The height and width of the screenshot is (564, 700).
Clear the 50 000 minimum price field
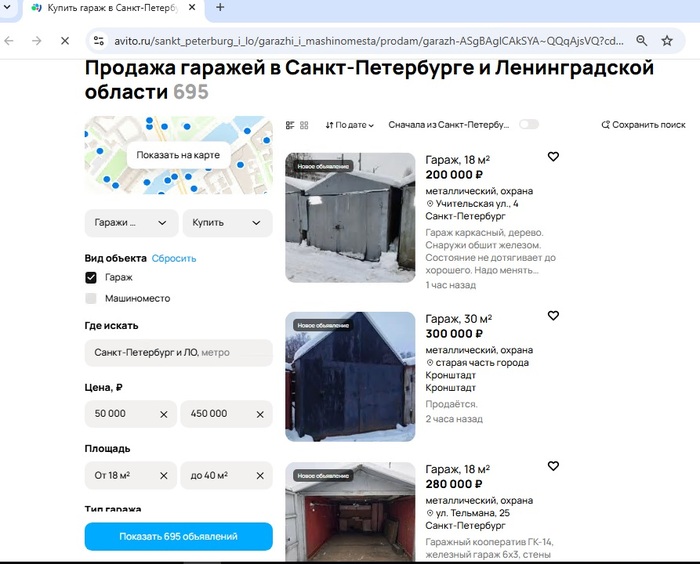click(164, 414)
